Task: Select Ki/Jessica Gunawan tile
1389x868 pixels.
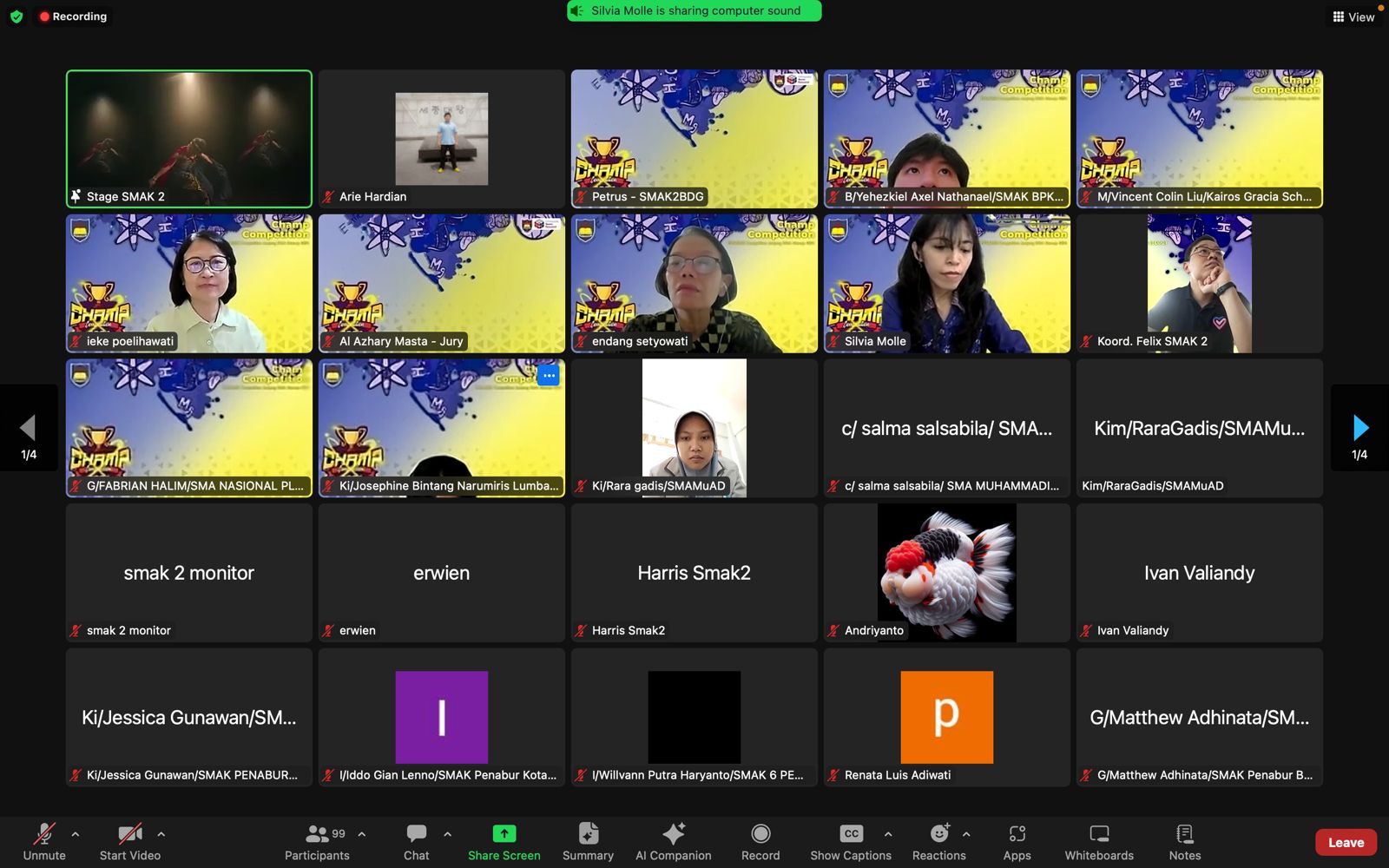Action: 189,718
